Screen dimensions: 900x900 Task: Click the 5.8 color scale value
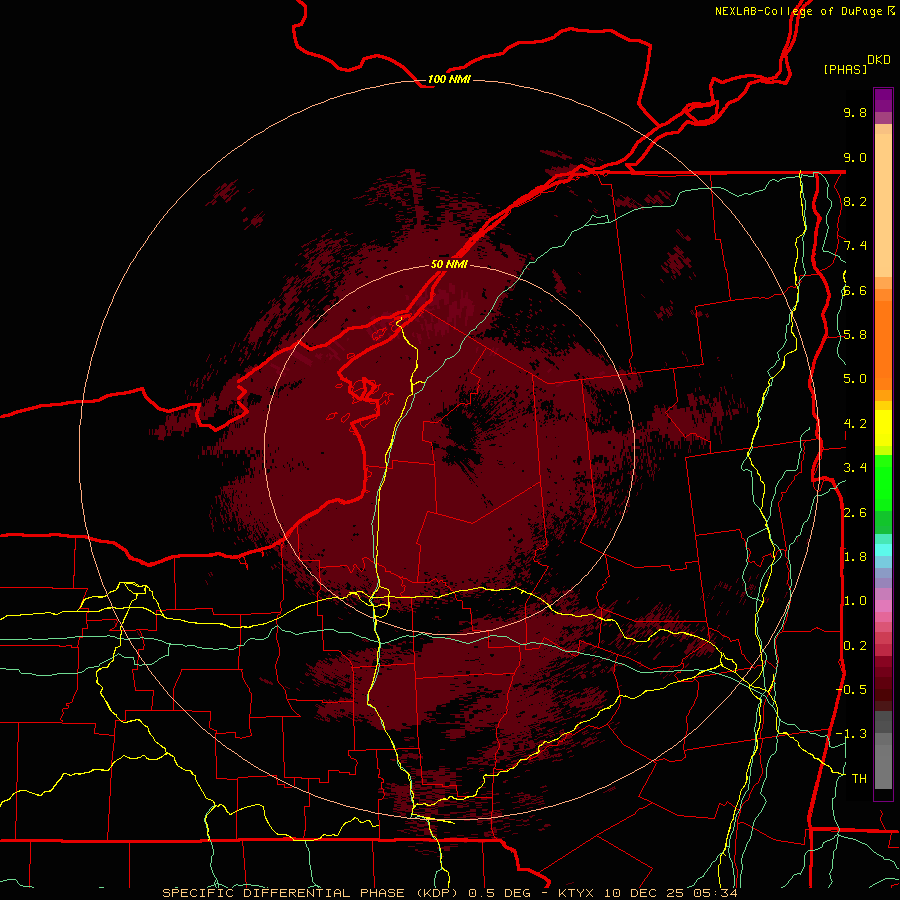pyautogui.click(x=855, y=335)
